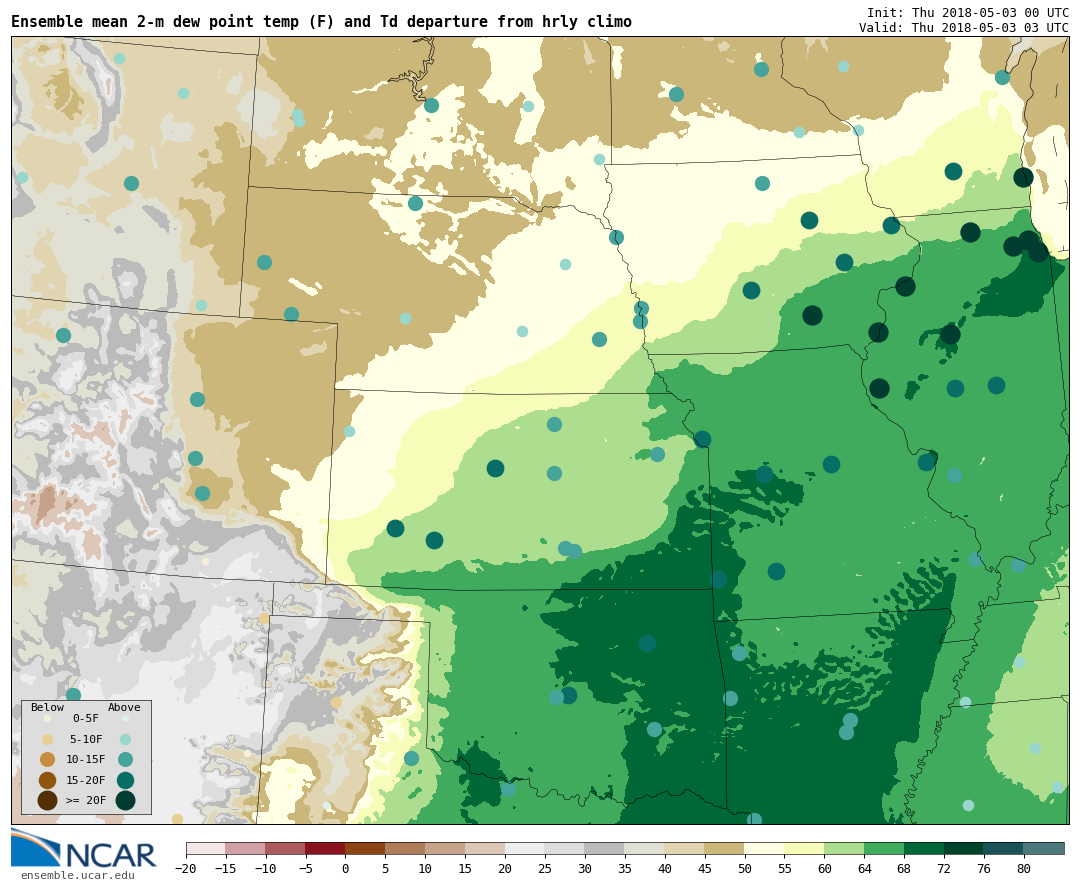The height and width of the screenshot is (887, 1080).
Task: Click the '35' colorbar tick label
Action: [625, 868]
